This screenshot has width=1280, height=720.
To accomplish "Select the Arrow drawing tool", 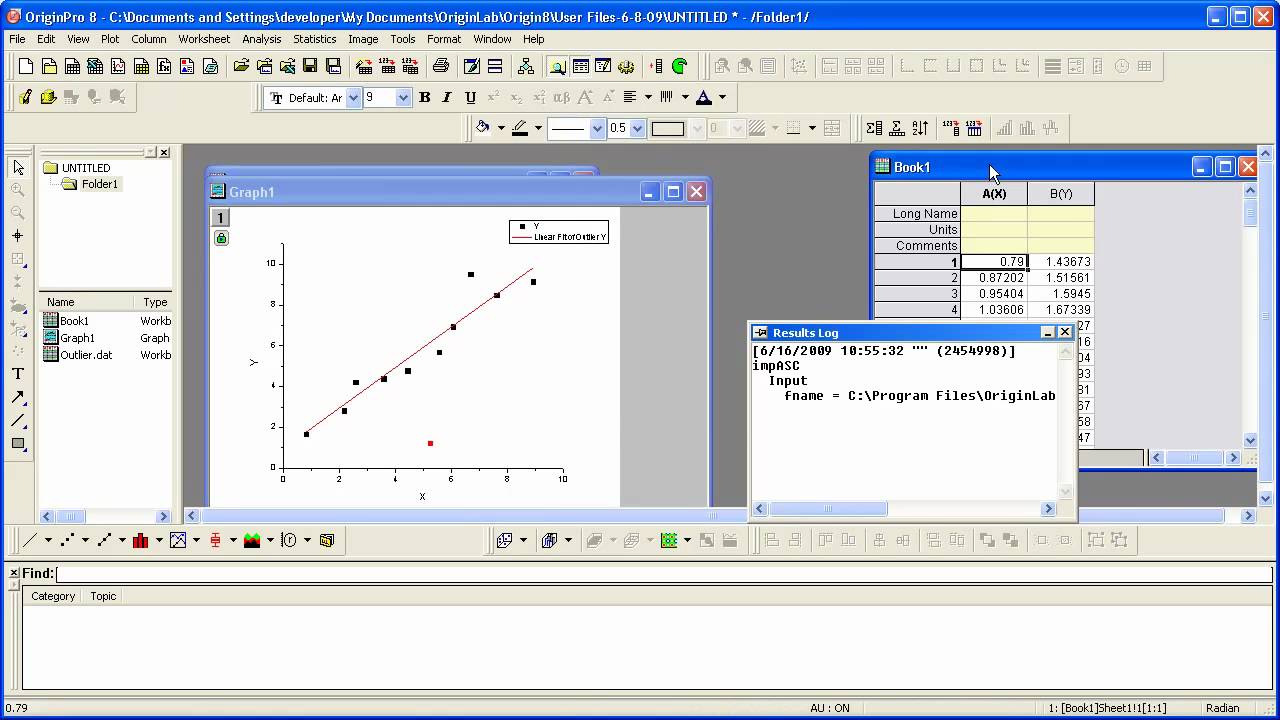I will pos(18,398).
